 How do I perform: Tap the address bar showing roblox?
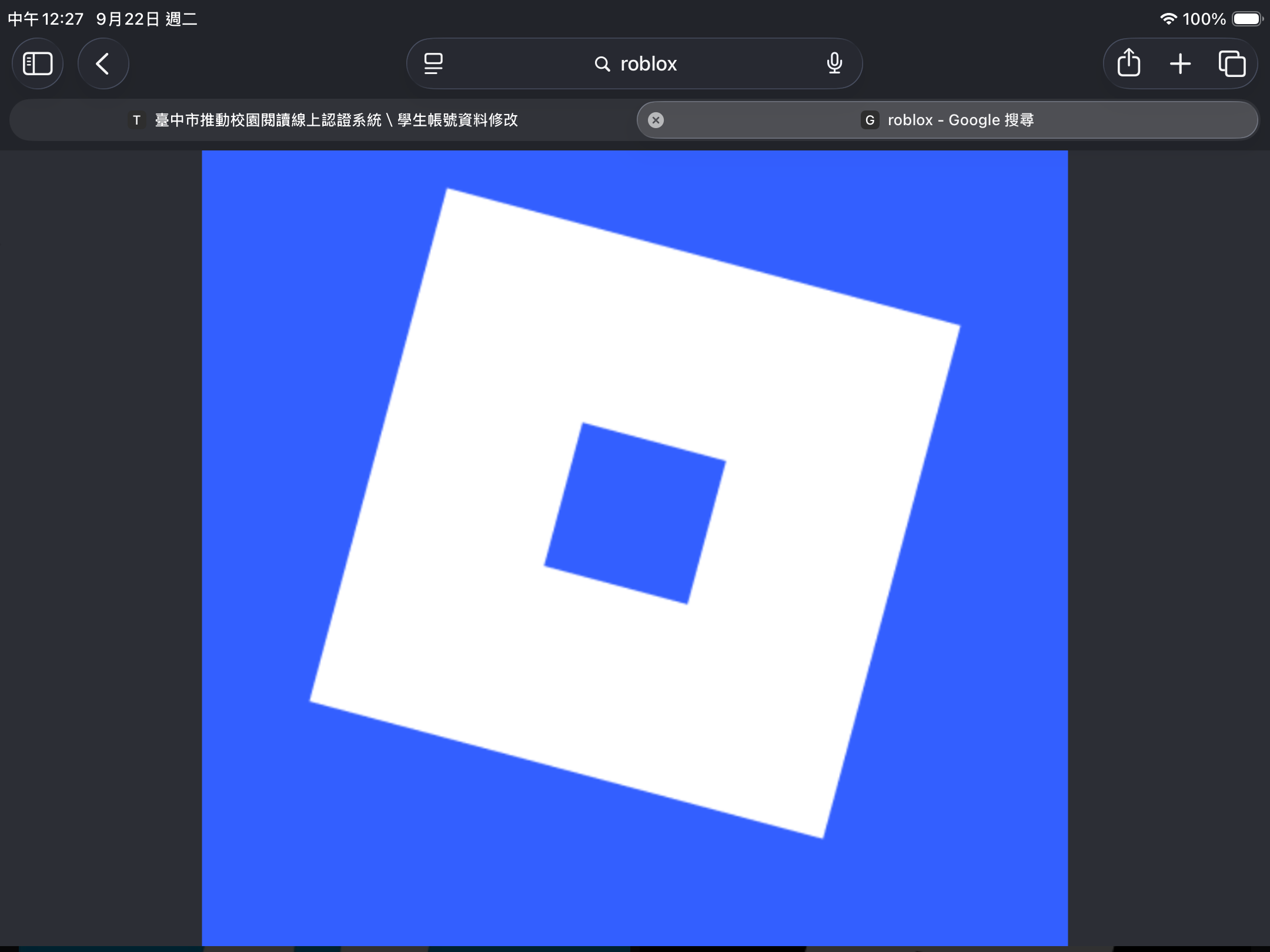point(634,63)
